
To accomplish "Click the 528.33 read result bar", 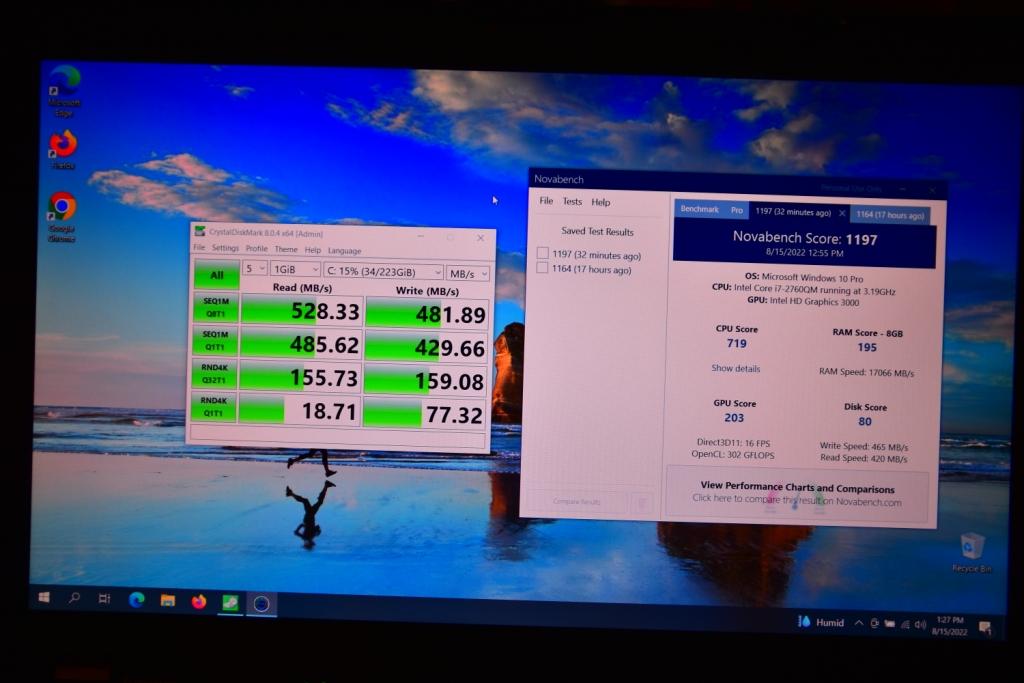I will tap(302, 311).
